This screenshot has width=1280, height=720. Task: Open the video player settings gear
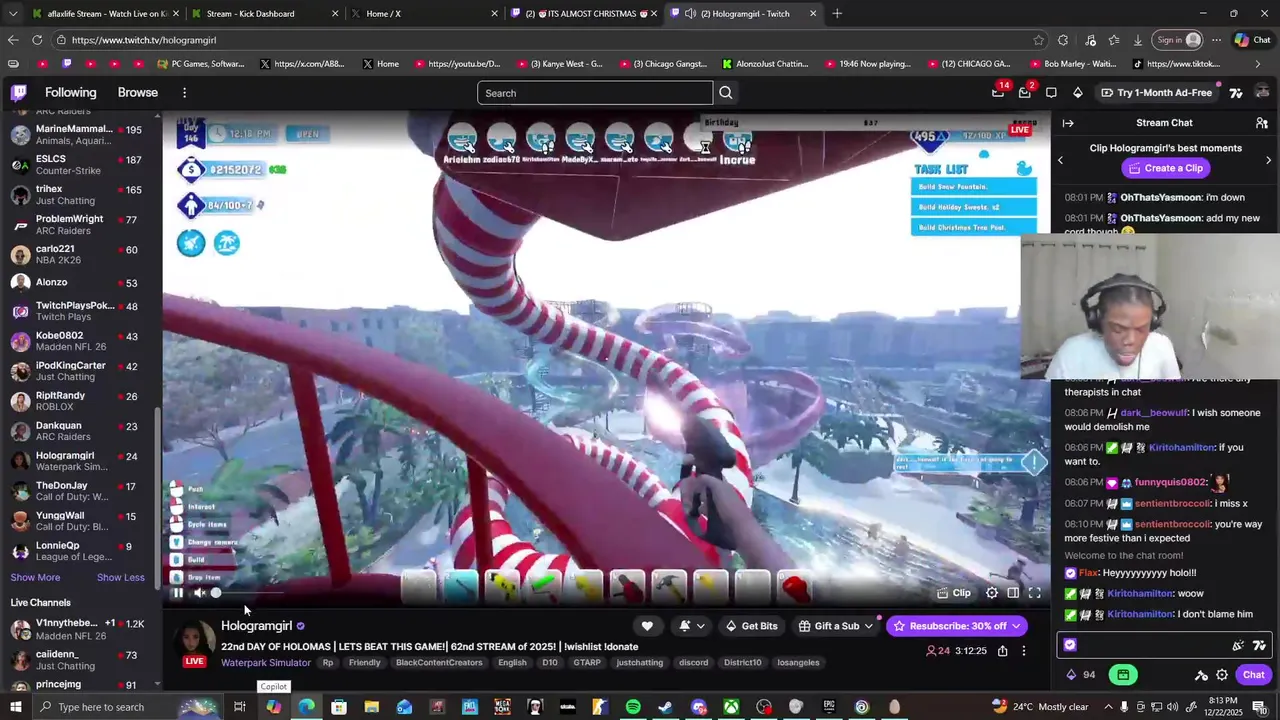(x=992, y=593)
